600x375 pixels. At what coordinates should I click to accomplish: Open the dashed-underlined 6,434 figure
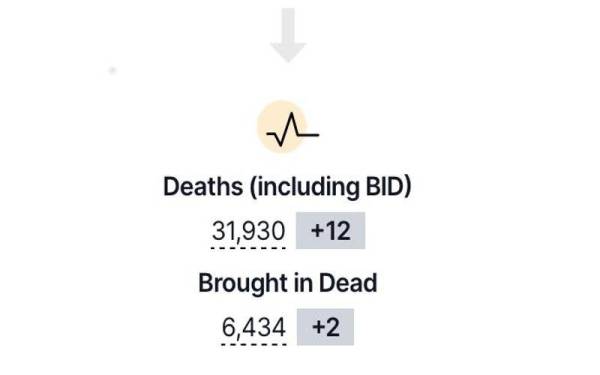click(254, 328)
